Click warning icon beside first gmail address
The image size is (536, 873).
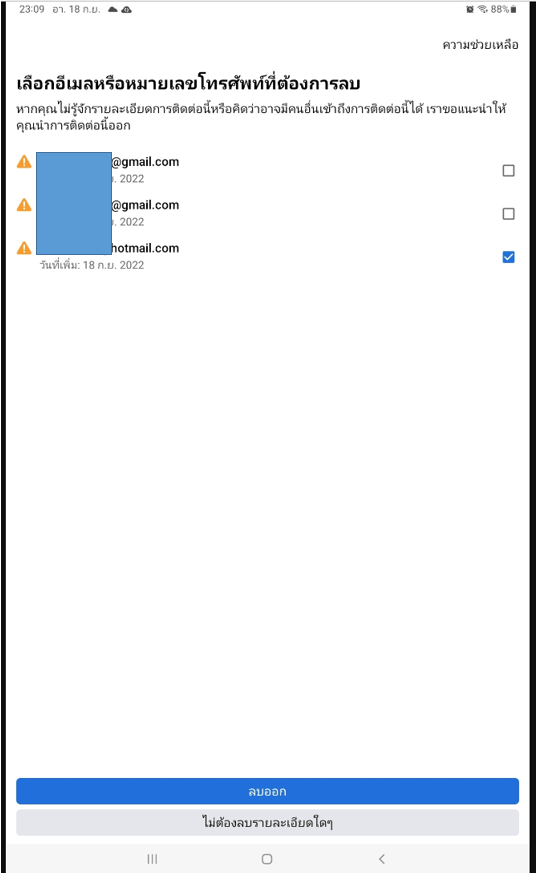click(x=24, y=162)
